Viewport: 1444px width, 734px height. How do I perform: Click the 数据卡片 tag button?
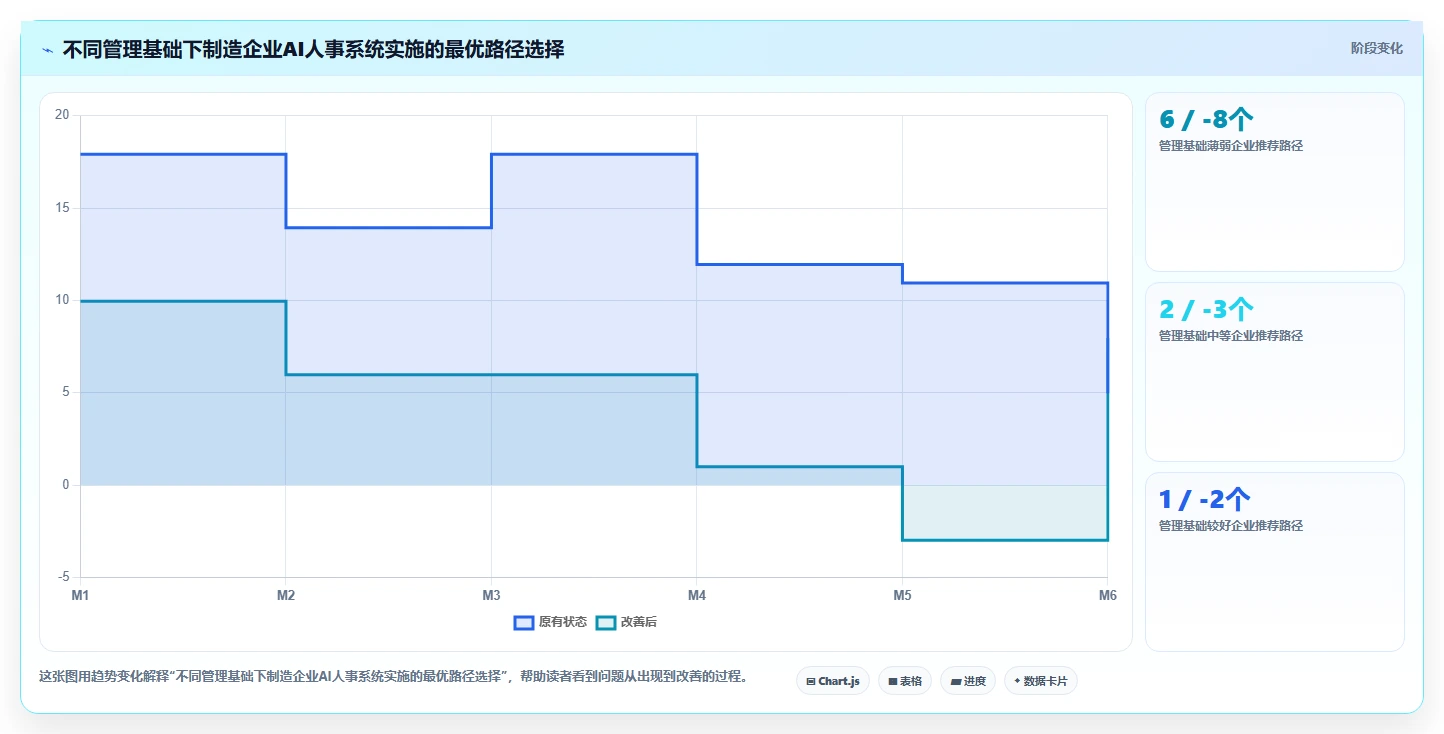click(1041, 681)
